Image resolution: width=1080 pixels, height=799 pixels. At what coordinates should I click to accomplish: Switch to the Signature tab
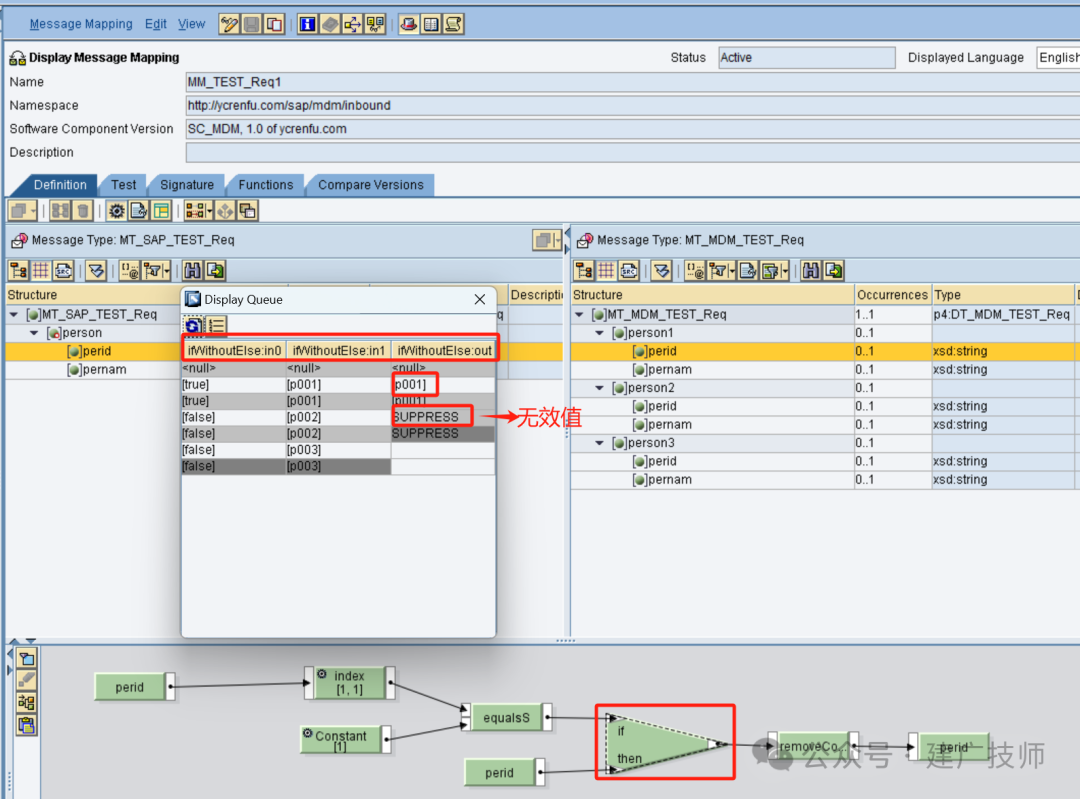(187, 185)
